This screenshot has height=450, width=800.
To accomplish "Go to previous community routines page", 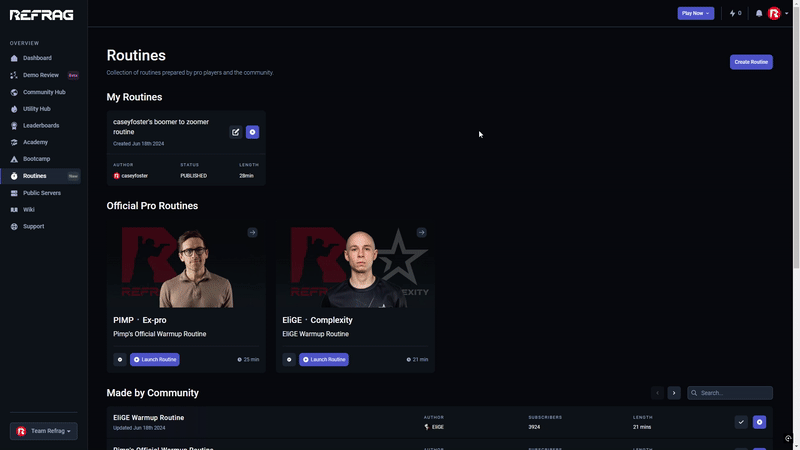I will [x=657, y=393].
